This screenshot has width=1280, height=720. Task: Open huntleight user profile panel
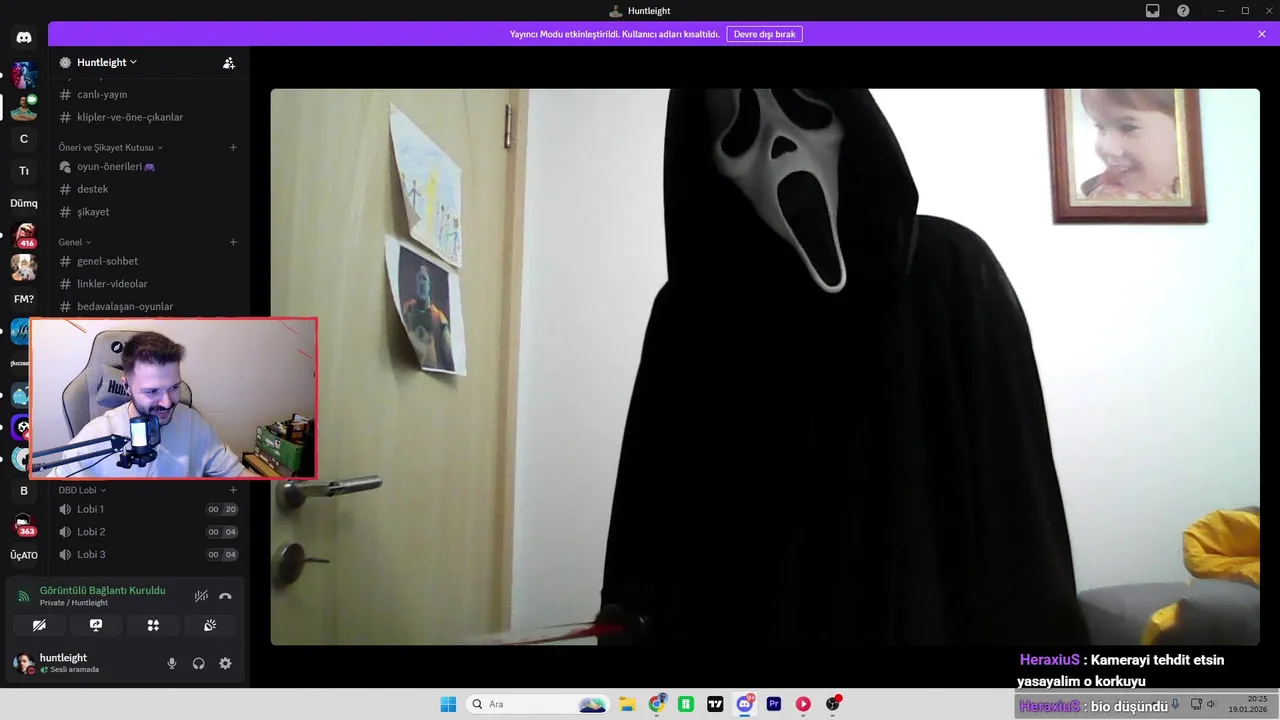click(70, 663)
